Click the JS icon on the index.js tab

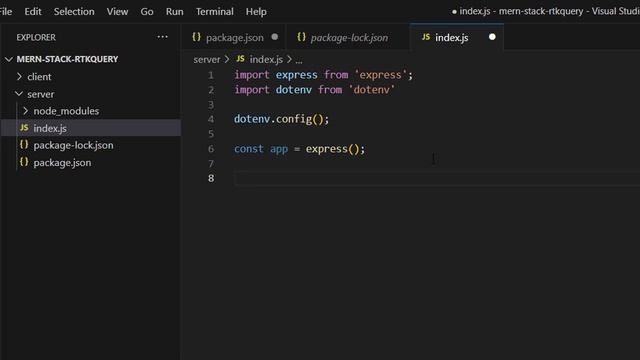[426, 37]
